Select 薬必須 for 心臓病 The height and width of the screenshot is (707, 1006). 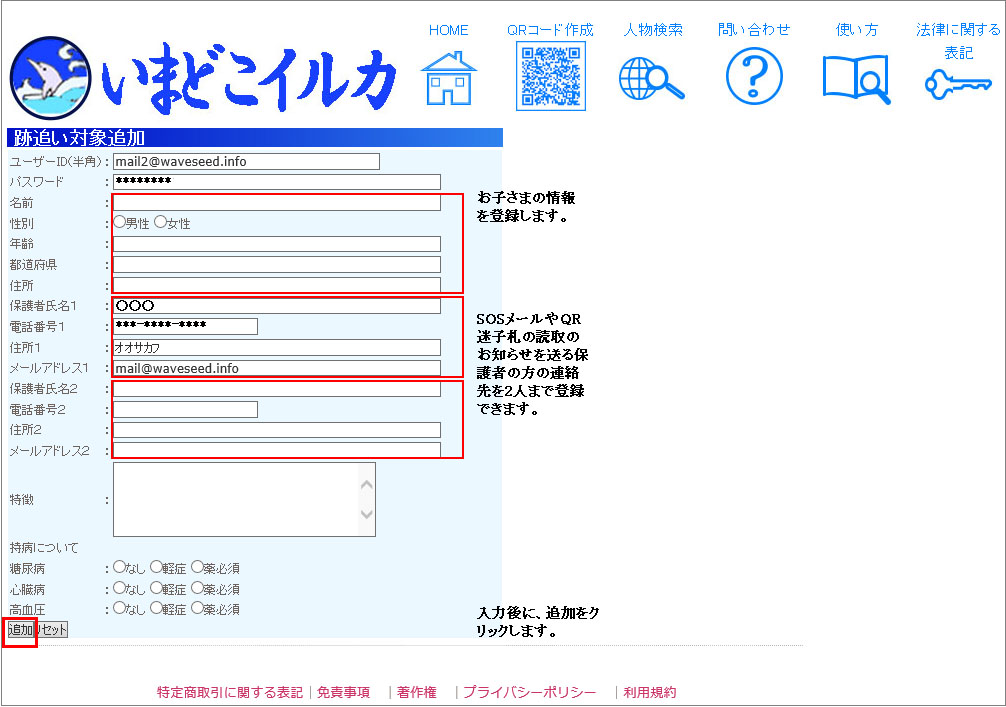(198, 588)
